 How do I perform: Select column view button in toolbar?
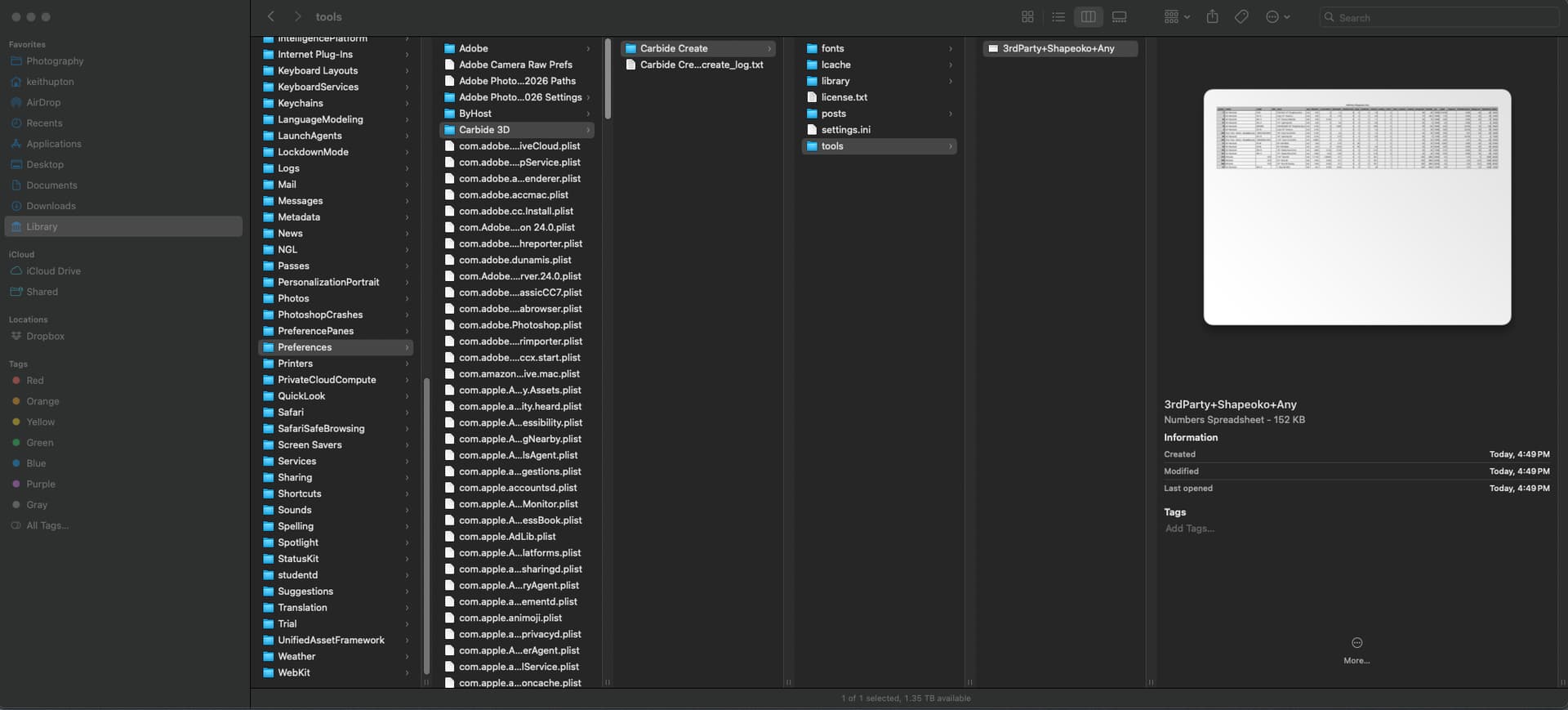[1088, 17]
